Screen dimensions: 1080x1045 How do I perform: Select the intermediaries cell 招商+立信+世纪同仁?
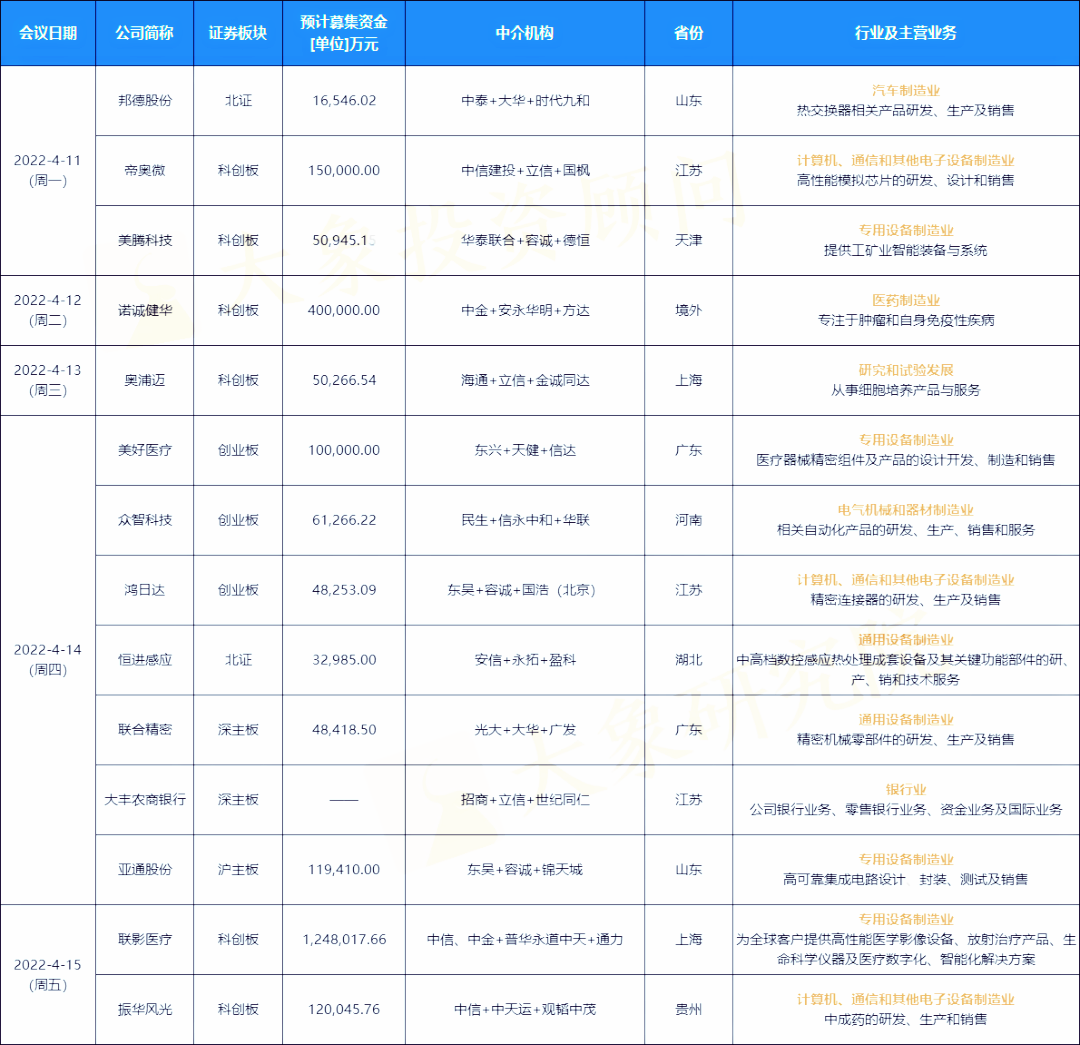coord(525,800)
